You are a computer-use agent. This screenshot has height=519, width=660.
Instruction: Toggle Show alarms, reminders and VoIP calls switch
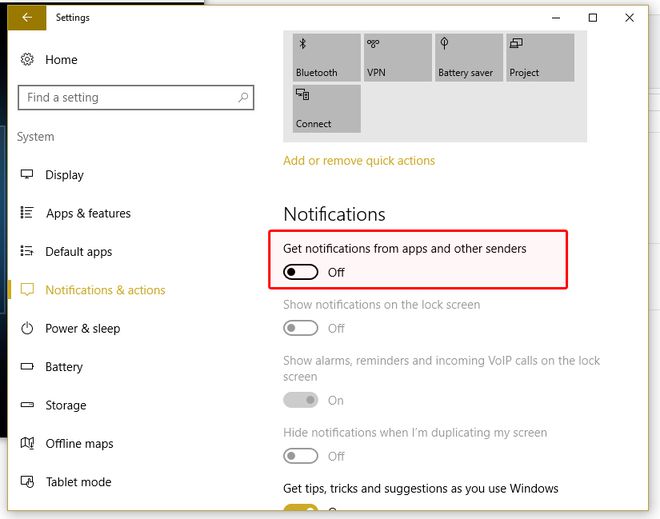pyautogui.click(x=301, y=400)
